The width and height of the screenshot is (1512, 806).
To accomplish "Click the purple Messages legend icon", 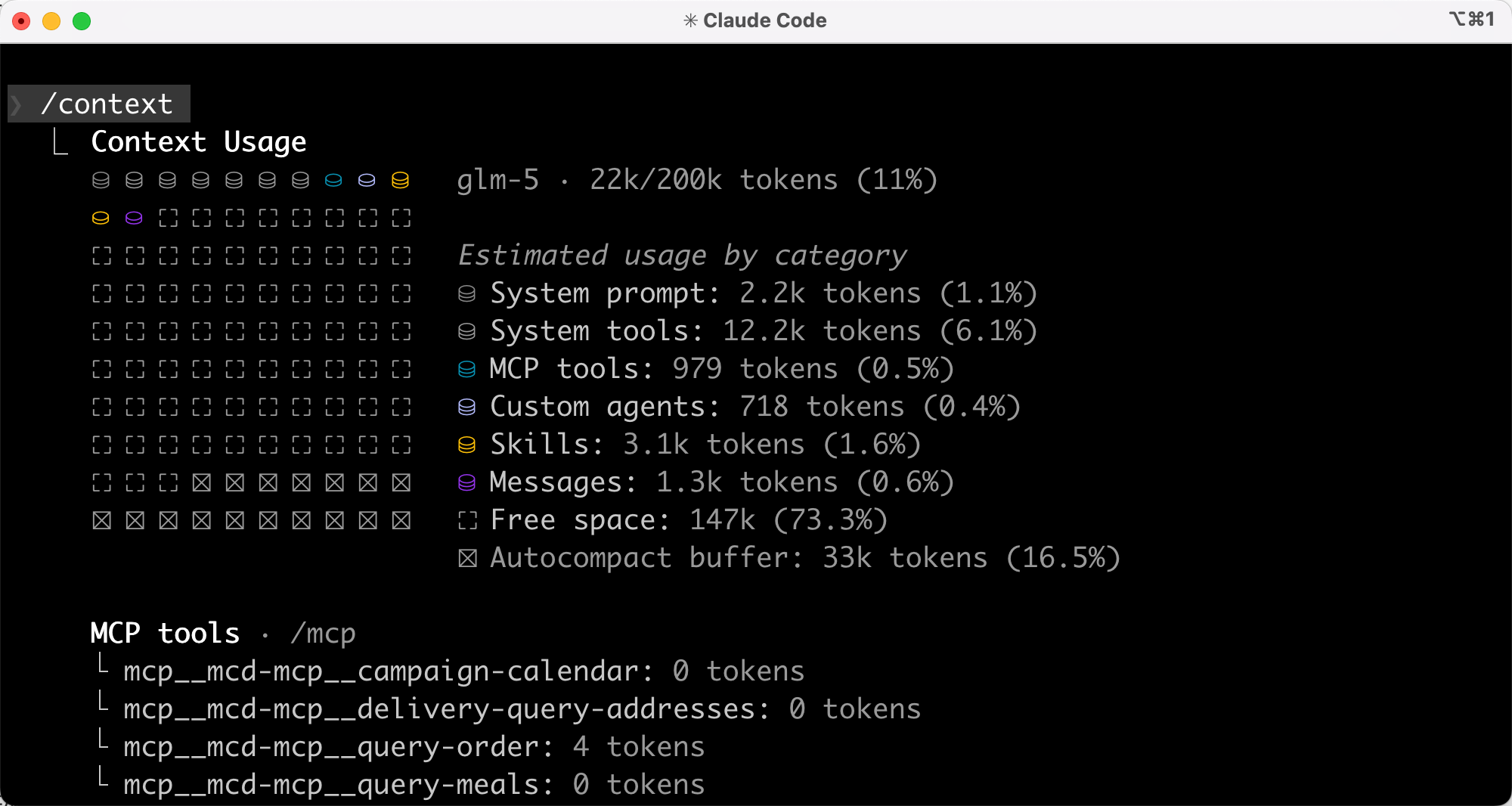I will [x=467, y=482].
